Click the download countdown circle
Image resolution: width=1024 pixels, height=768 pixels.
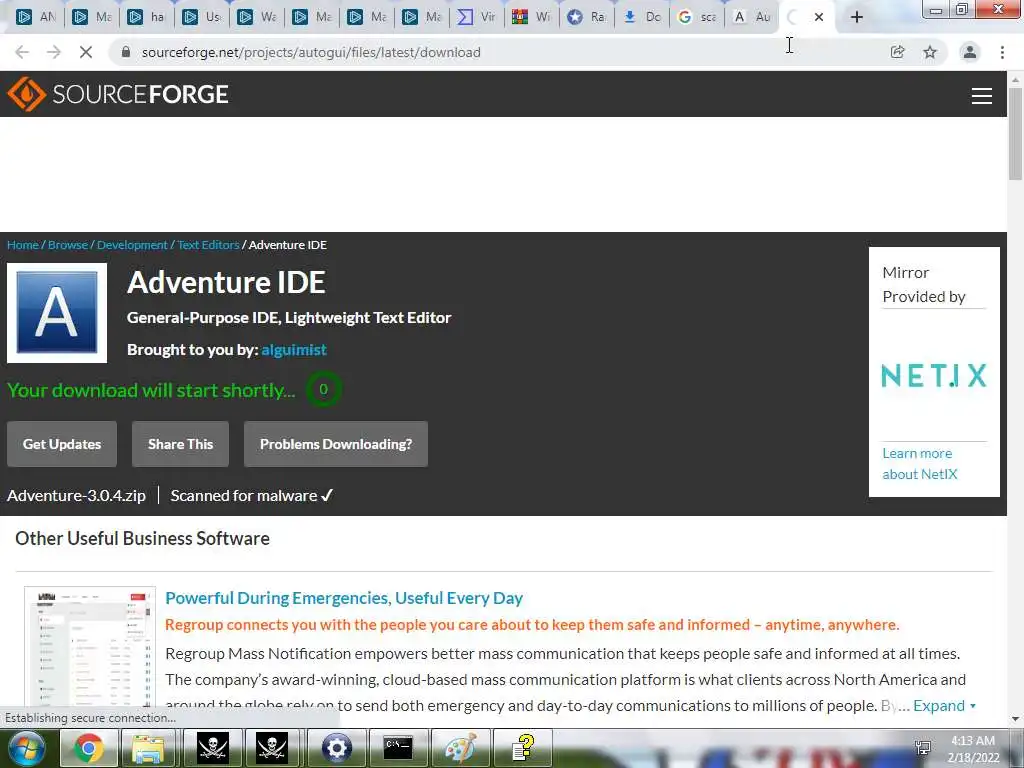tap(323, 389)
